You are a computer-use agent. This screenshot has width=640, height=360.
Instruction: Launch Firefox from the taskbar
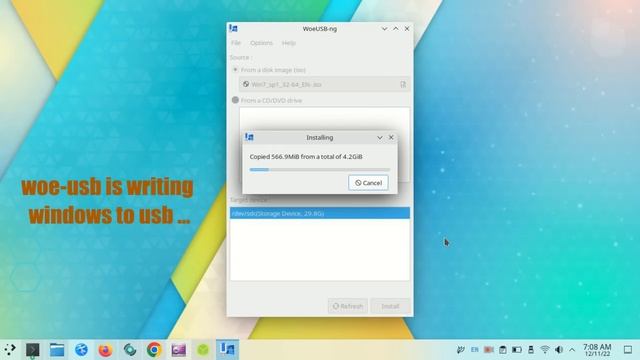tap(105, 350)
